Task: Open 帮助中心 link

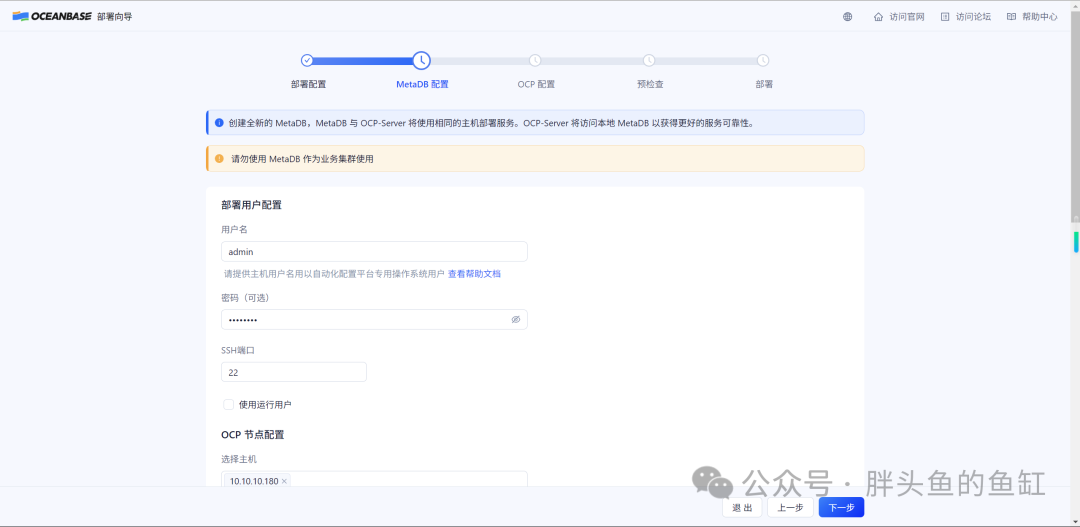Action: click(x=1040, y=17)
